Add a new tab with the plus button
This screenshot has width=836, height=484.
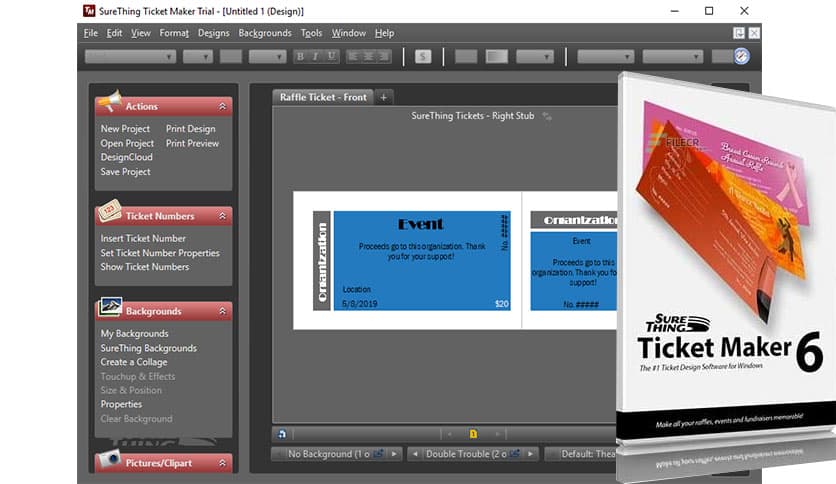pyautogui.click(x=383, y=97)
